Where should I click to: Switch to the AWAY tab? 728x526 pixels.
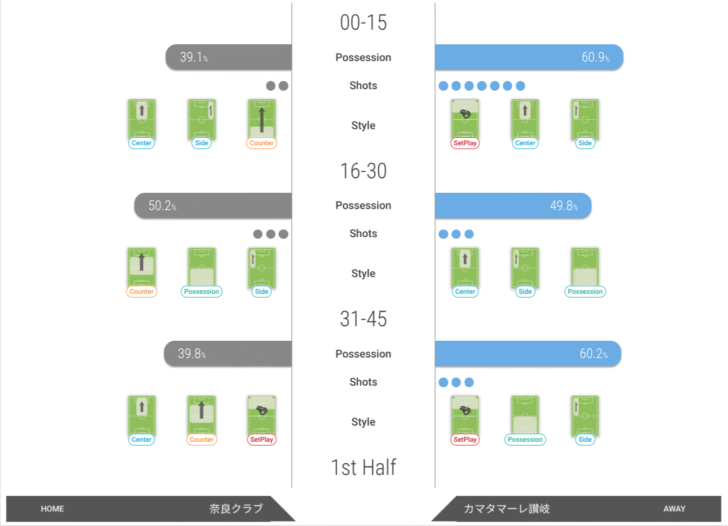click(x=674, y=509)
